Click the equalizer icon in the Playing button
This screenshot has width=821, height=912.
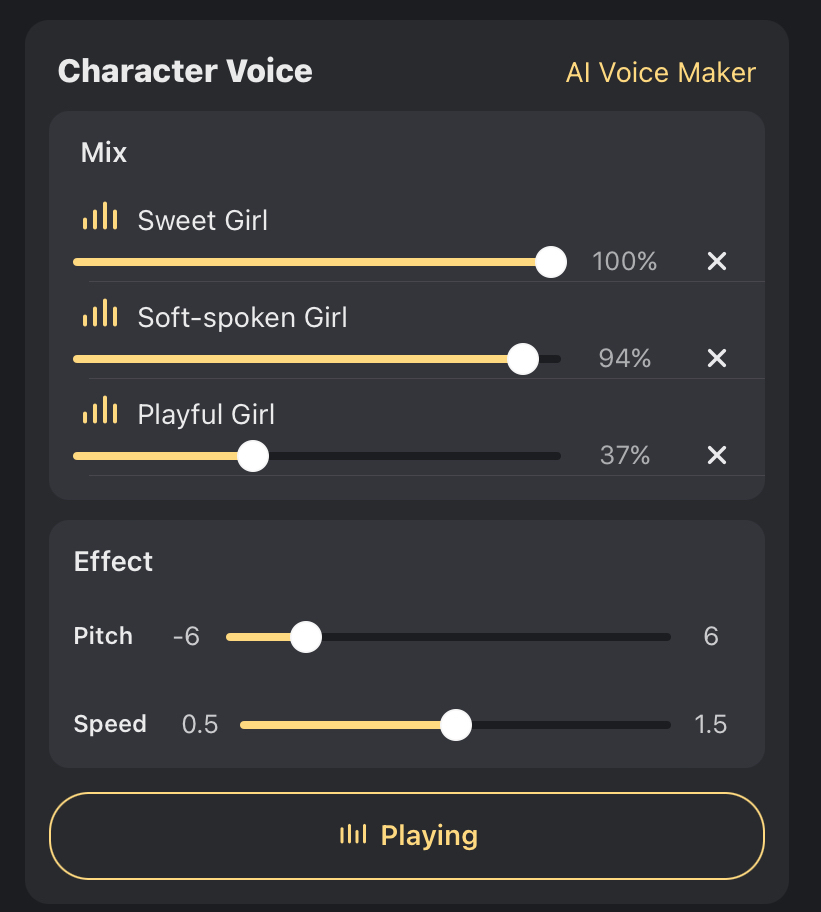pos(352,835)
